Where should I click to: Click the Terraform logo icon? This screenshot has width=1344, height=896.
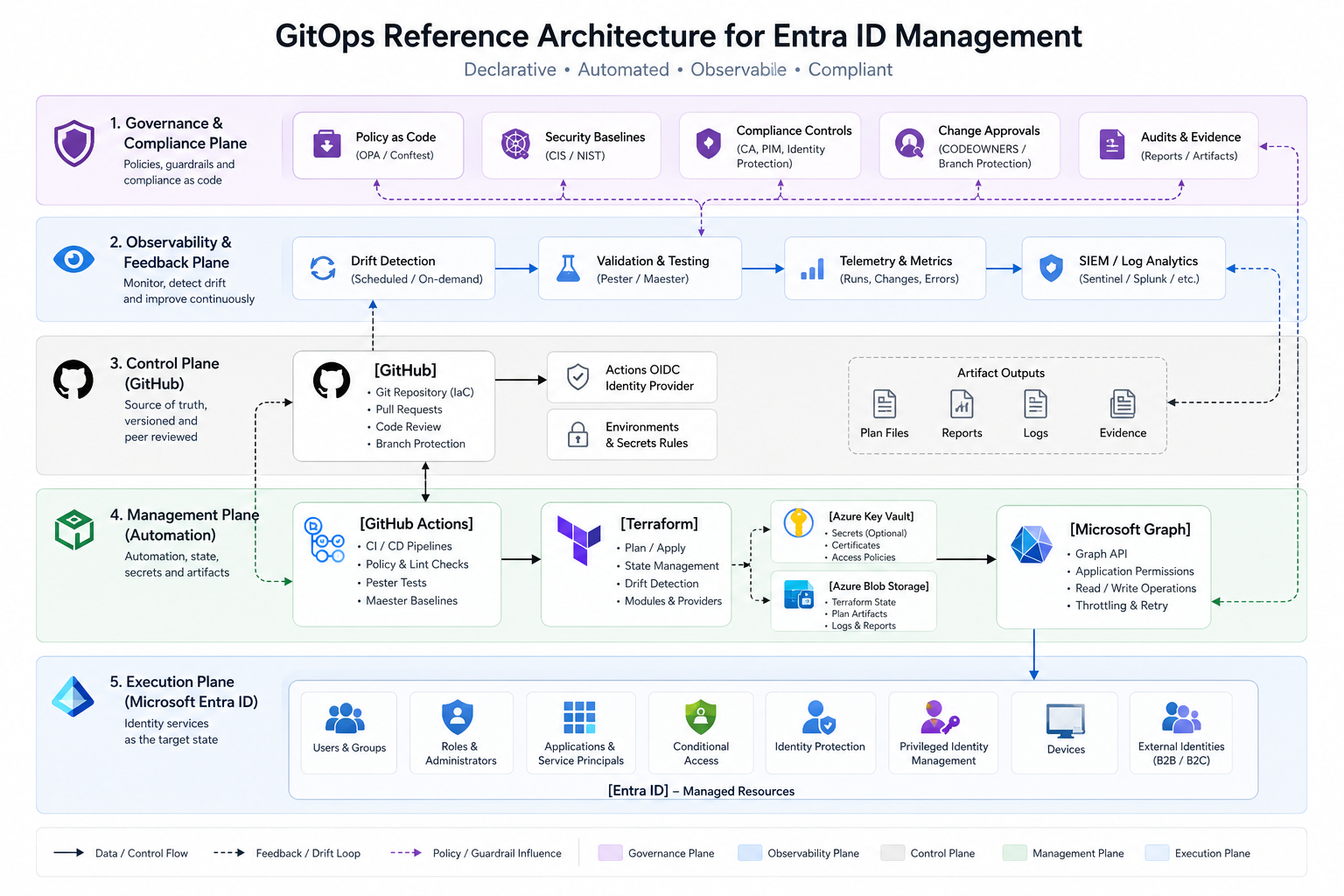click(579, 539)
